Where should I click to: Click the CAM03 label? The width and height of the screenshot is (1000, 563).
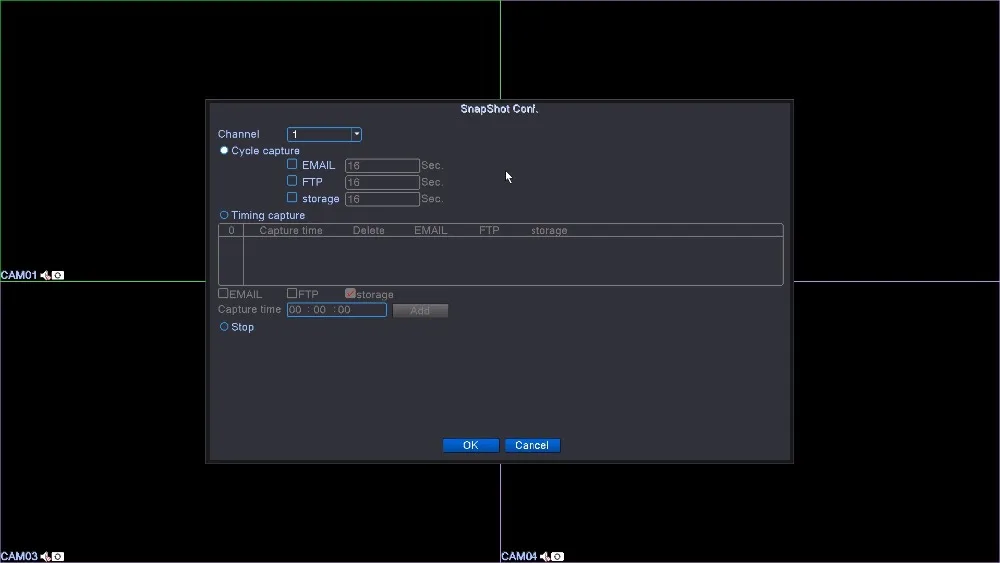click(x=19, y=557)
